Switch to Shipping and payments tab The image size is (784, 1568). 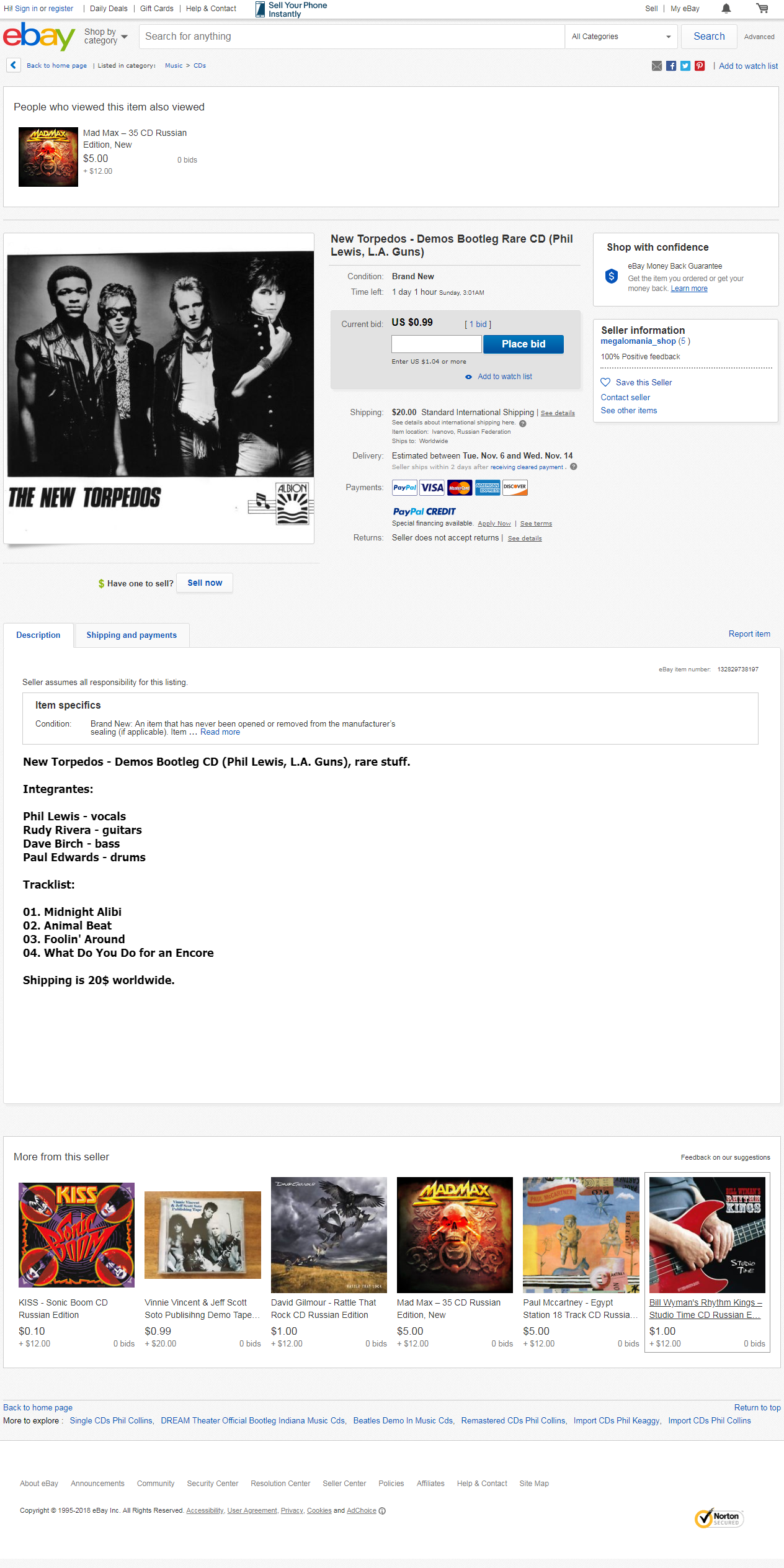coord(131,635)
